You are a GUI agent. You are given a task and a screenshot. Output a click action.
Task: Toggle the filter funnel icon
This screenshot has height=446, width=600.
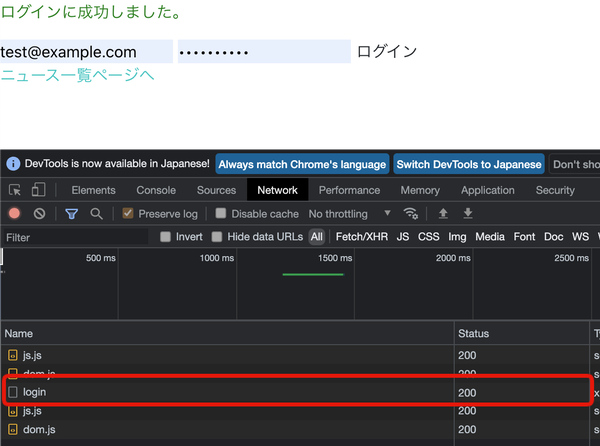tap(71, 213)
